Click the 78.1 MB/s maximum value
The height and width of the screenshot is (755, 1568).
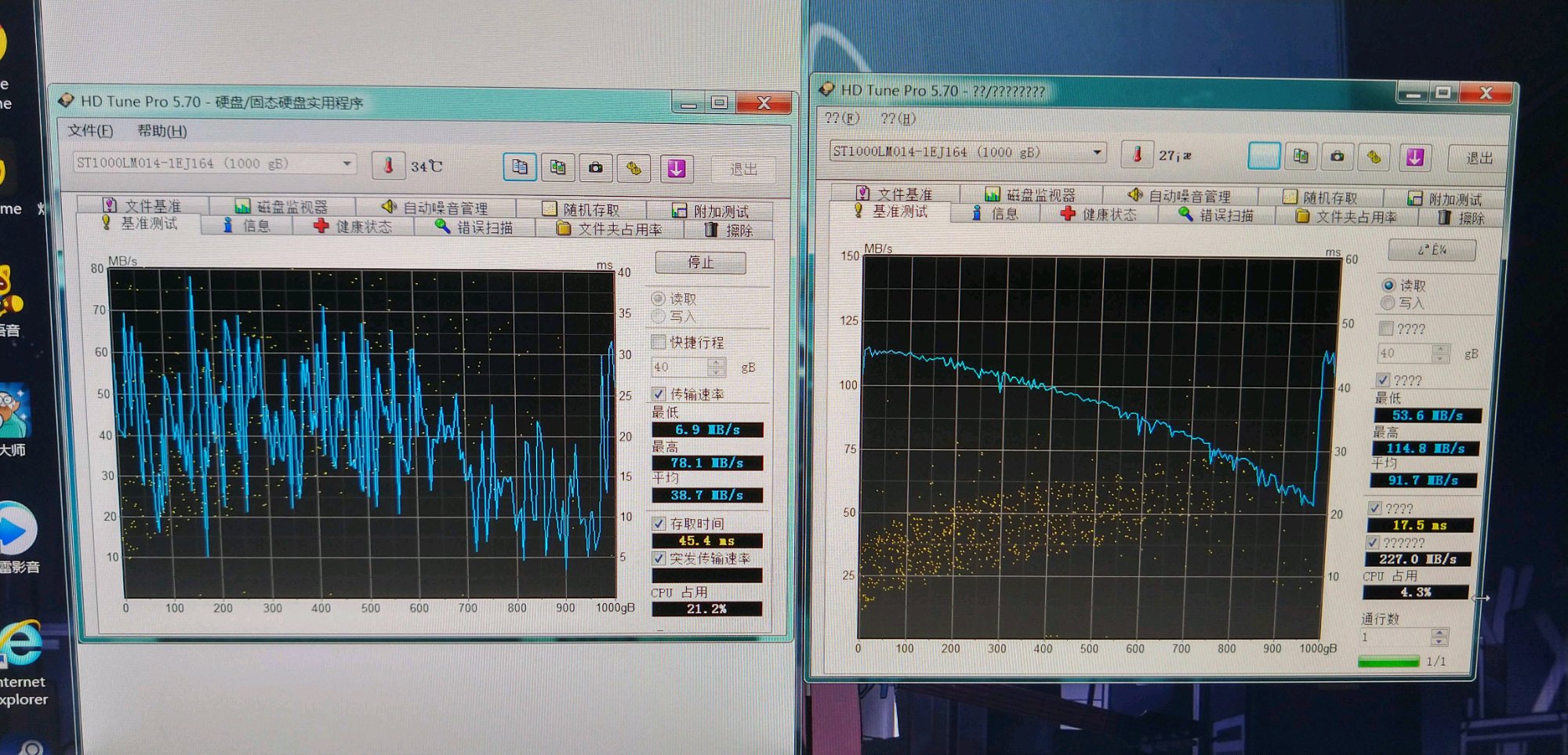pyautogui.click(x=707, y=463)
